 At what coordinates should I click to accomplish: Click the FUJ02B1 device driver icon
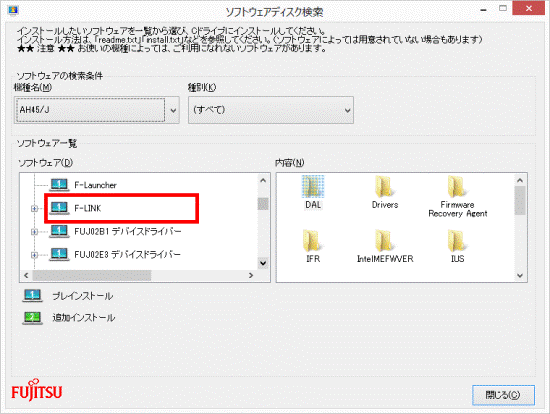(59, 231)
